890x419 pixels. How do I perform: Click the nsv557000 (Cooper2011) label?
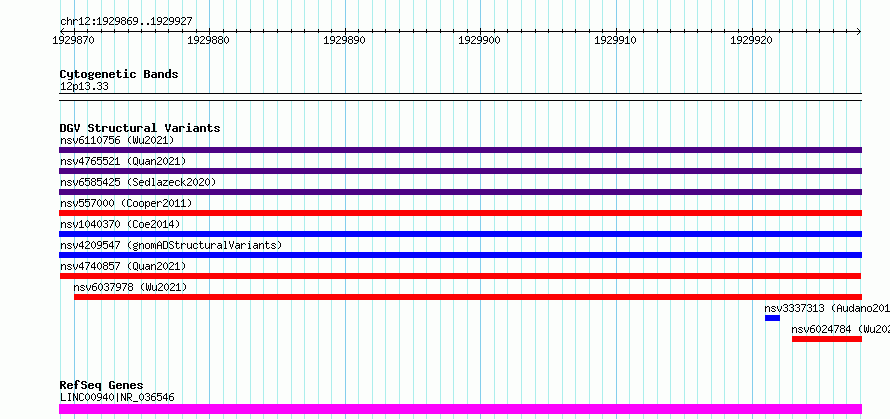126,203
